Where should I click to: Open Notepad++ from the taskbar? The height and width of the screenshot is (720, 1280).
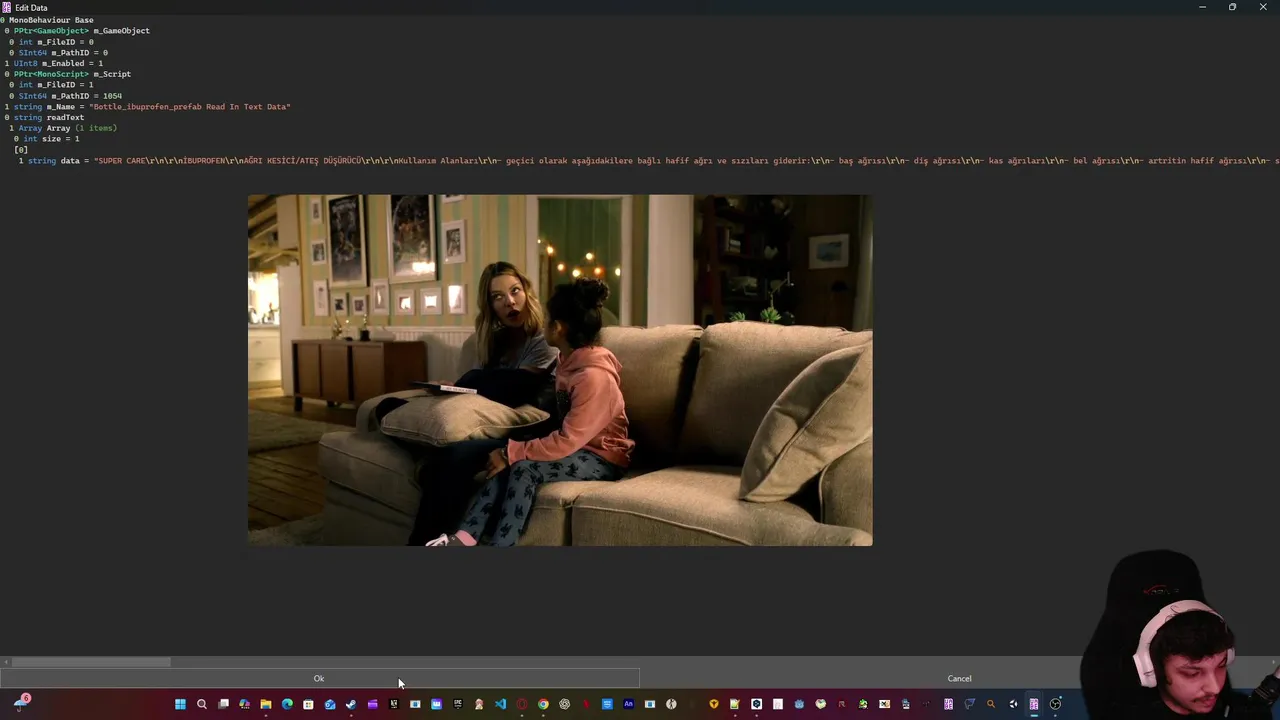[735, 704]
